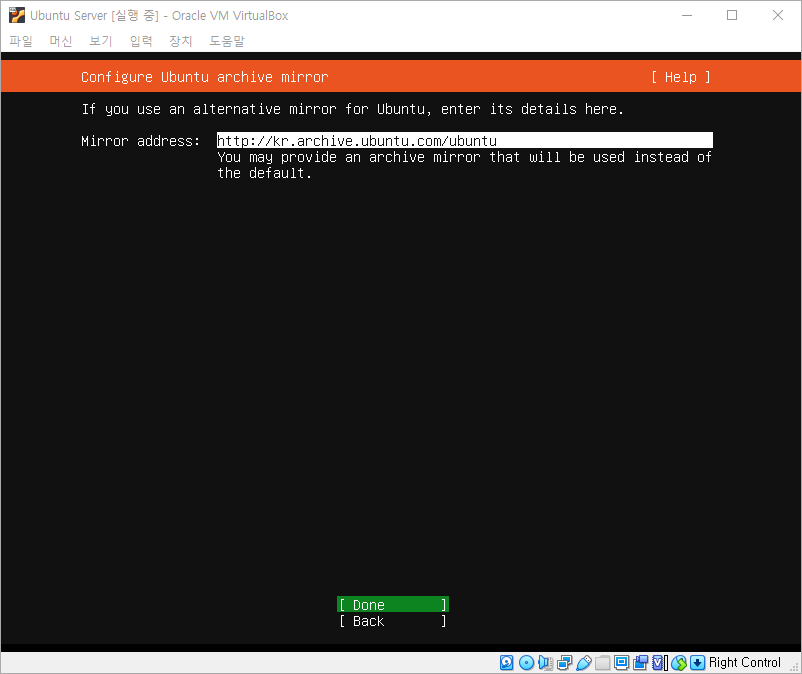
Task: Open the 도움말 menu
Action: coord(227,41)
